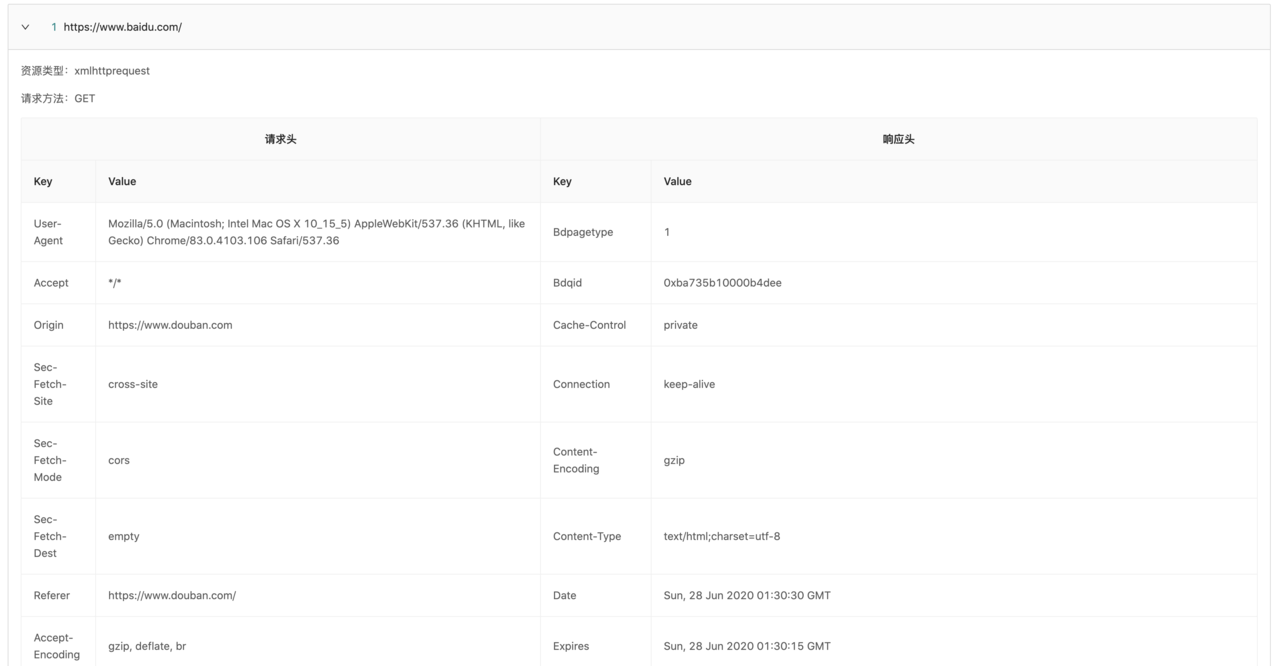Select the Content-Encoding key cell
Viewport: 1280px width, 666px height.
(x=596, y=460)
